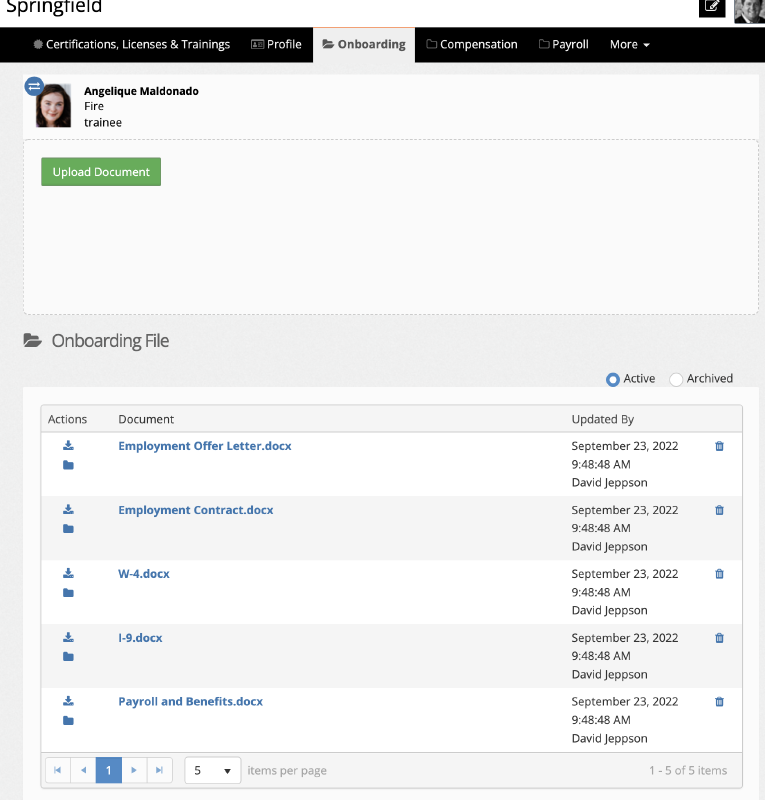Delete W-4.docx with trash icon
Viewport: 765px width, 800px height.
(x=719, y=574)
